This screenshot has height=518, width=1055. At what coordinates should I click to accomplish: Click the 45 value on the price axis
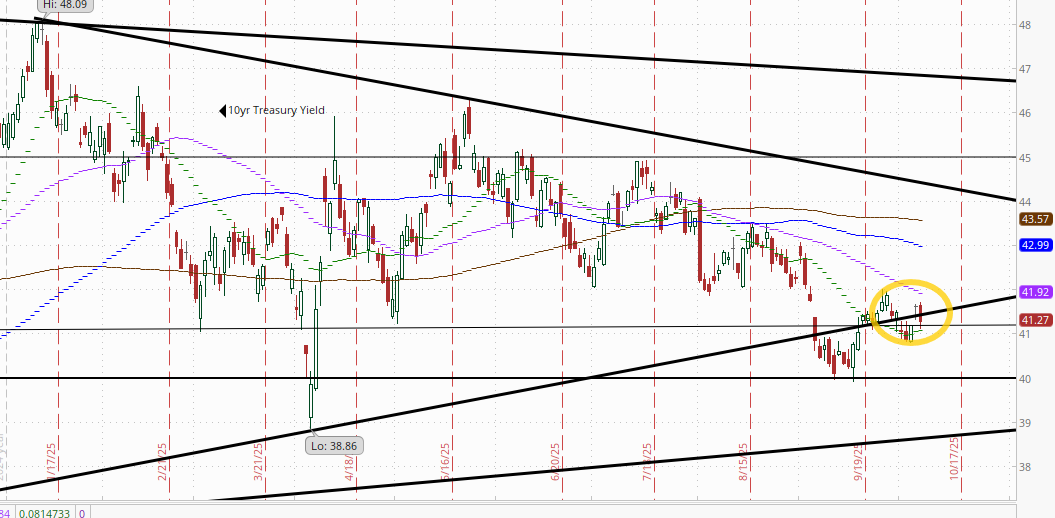1026,157
